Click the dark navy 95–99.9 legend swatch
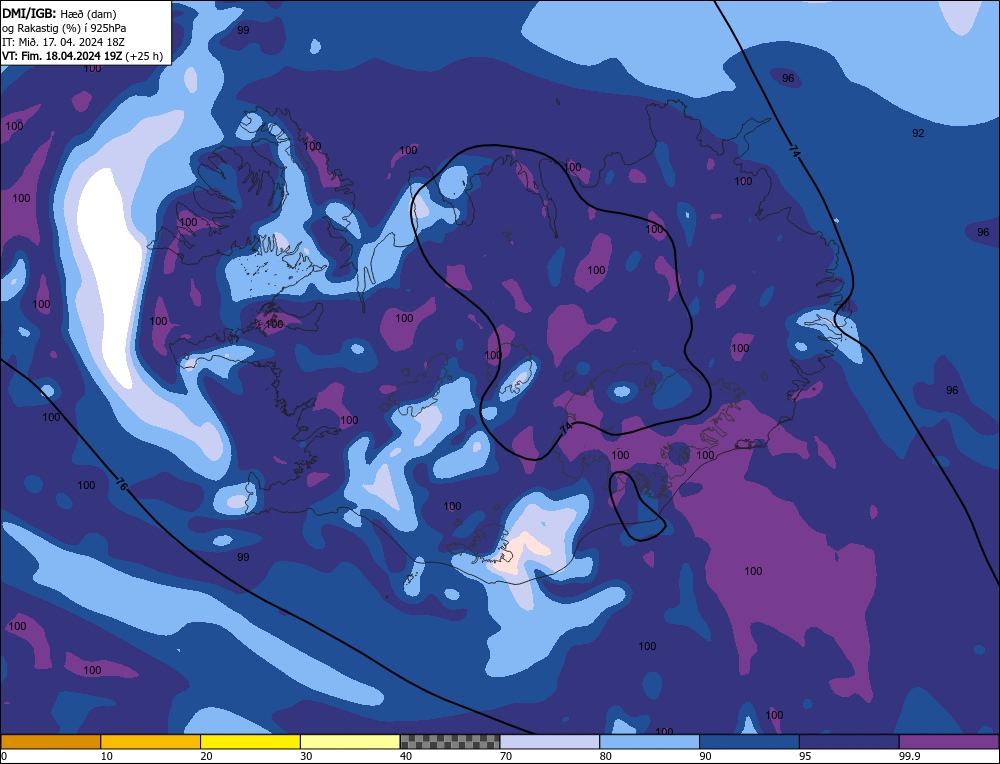 [849, 741]
